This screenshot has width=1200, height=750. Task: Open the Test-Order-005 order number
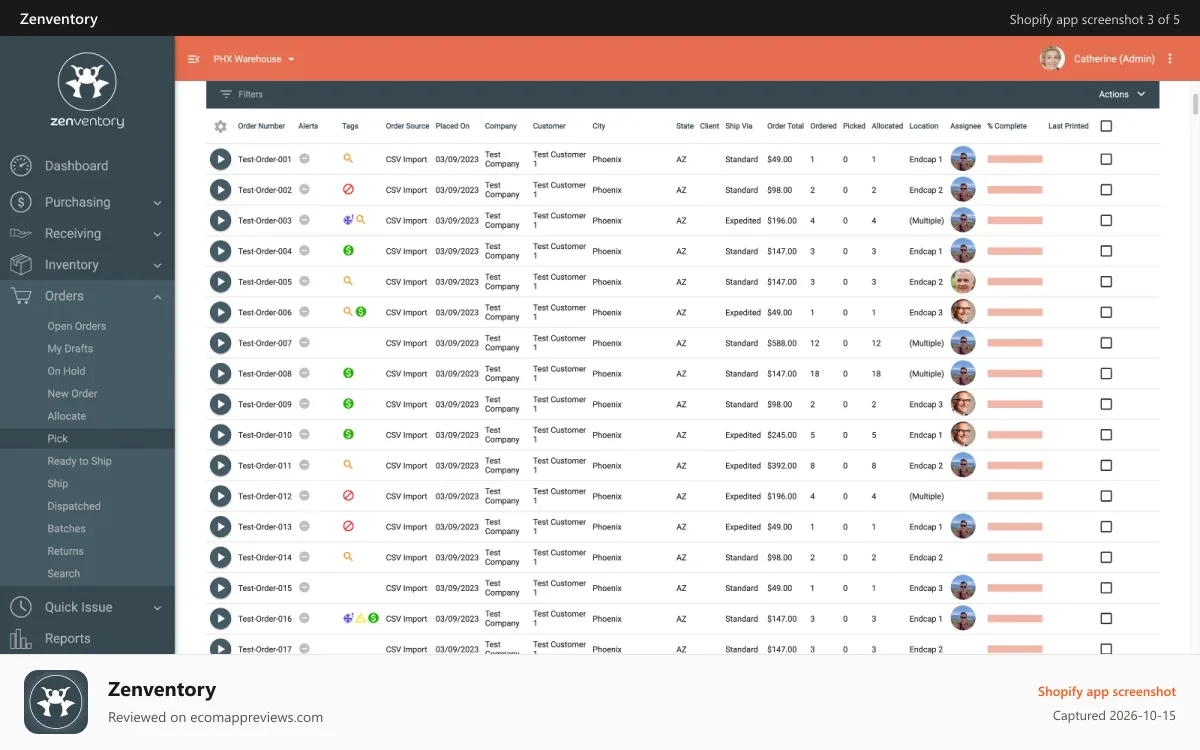pyautogui.click(x=265, y=282)
